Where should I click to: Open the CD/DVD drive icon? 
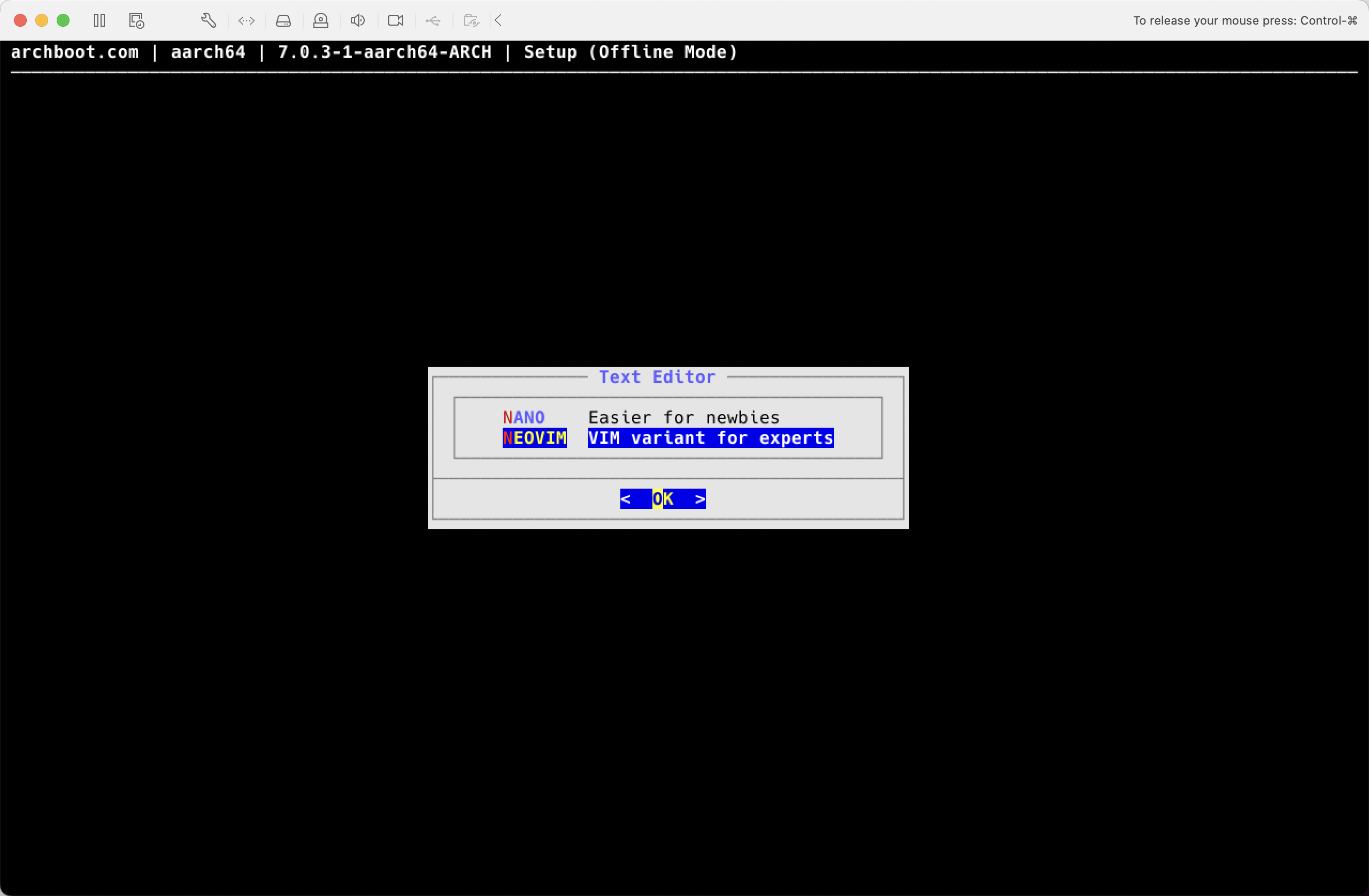pyautogui.click(x=321, y=21)
